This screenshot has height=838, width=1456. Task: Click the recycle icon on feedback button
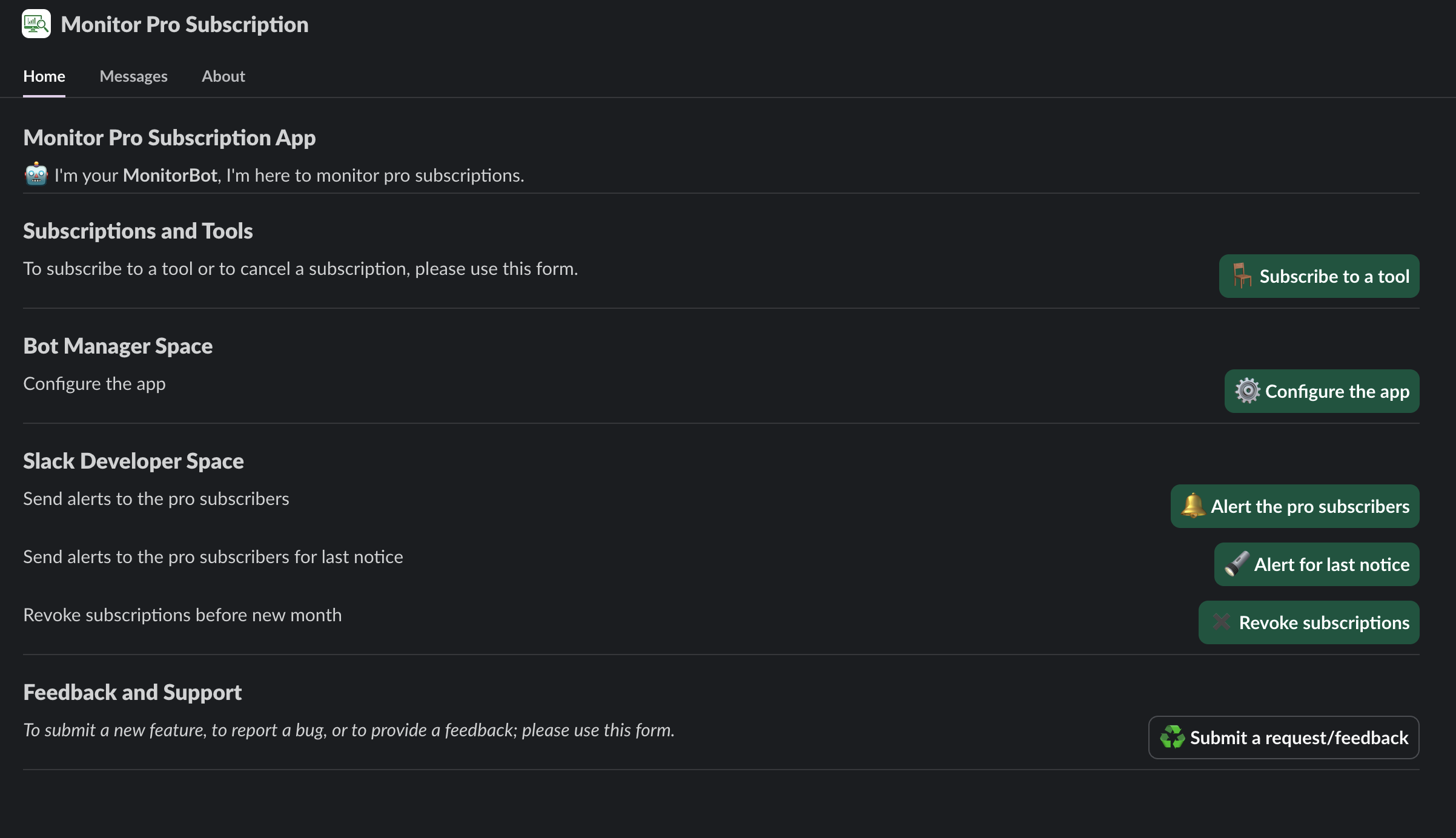click(x=1173, y=737)
